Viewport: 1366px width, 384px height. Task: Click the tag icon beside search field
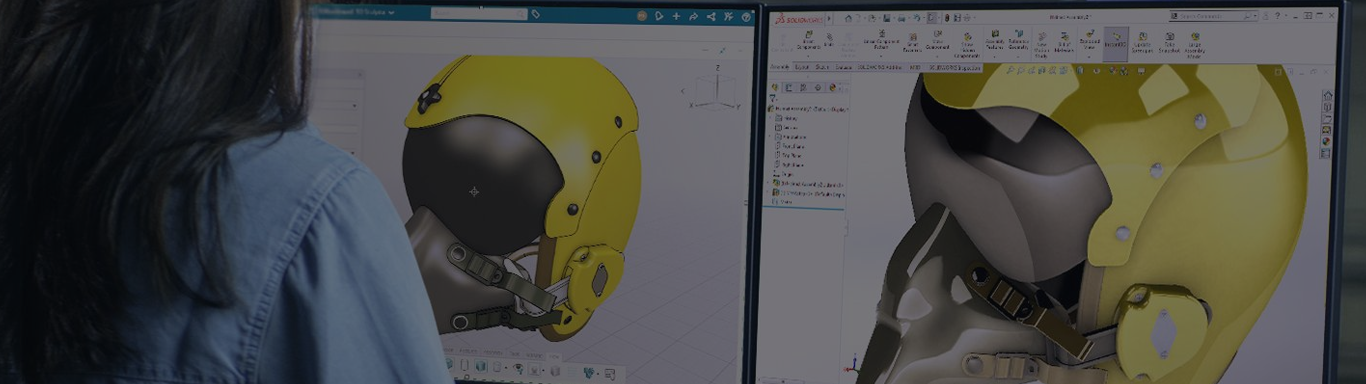point(536,14)
